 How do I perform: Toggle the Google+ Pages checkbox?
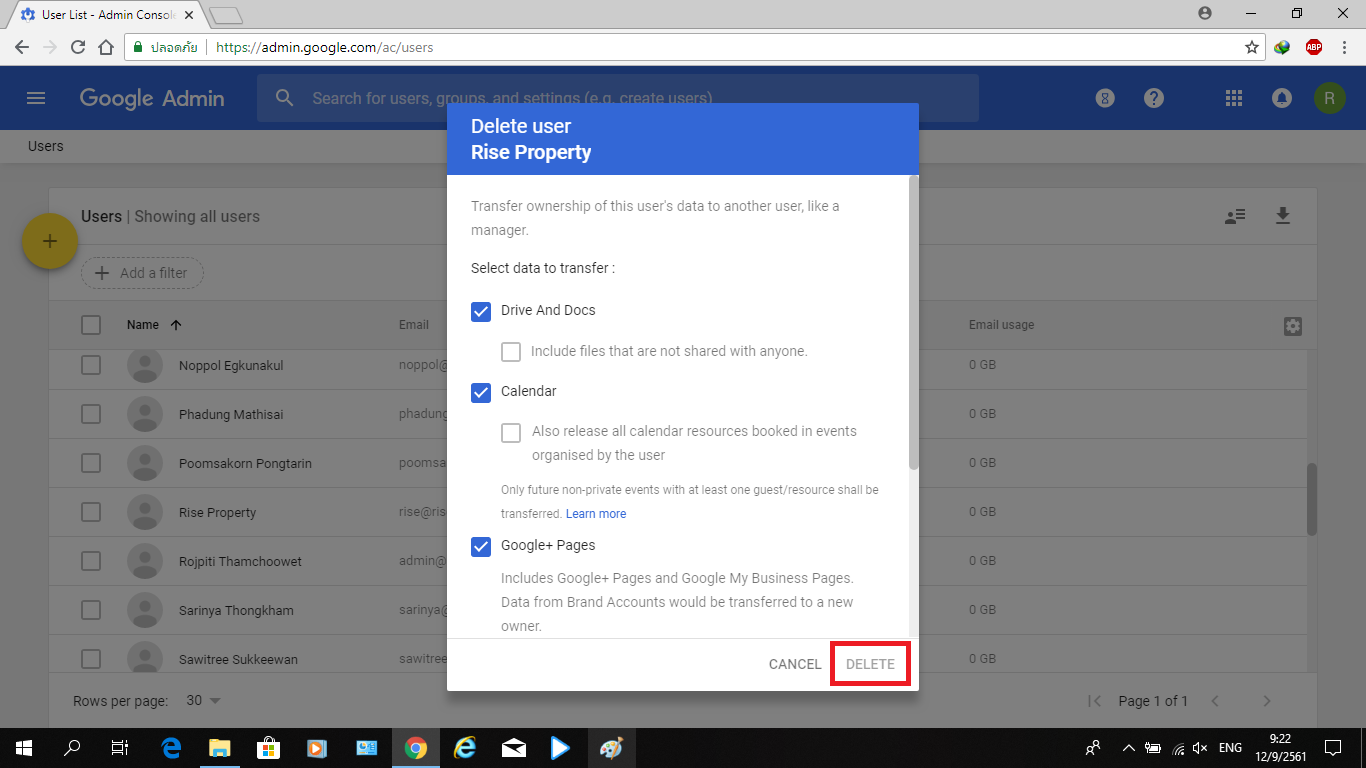click(x=481, y=546)
